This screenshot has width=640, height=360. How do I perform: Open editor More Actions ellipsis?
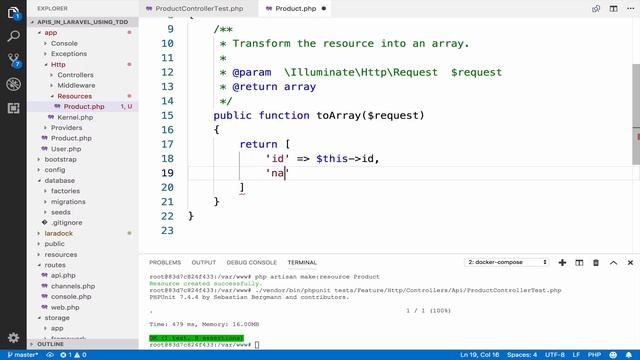point(630,9)
